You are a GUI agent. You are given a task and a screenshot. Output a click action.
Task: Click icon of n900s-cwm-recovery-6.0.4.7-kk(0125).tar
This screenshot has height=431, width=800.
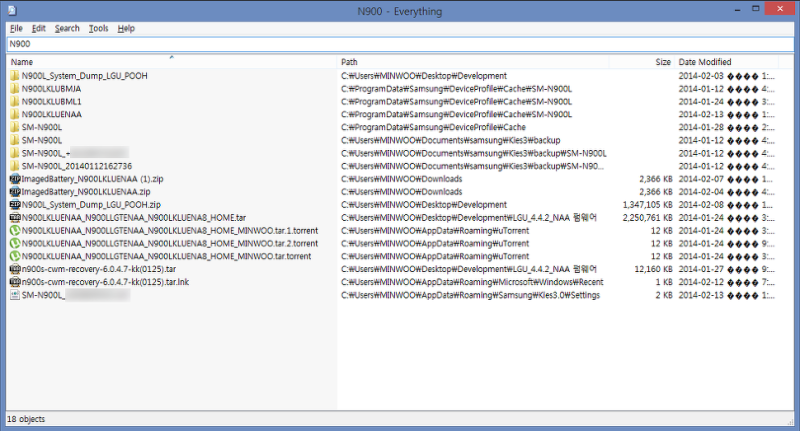pyautogui.click(x=15, y=269)
